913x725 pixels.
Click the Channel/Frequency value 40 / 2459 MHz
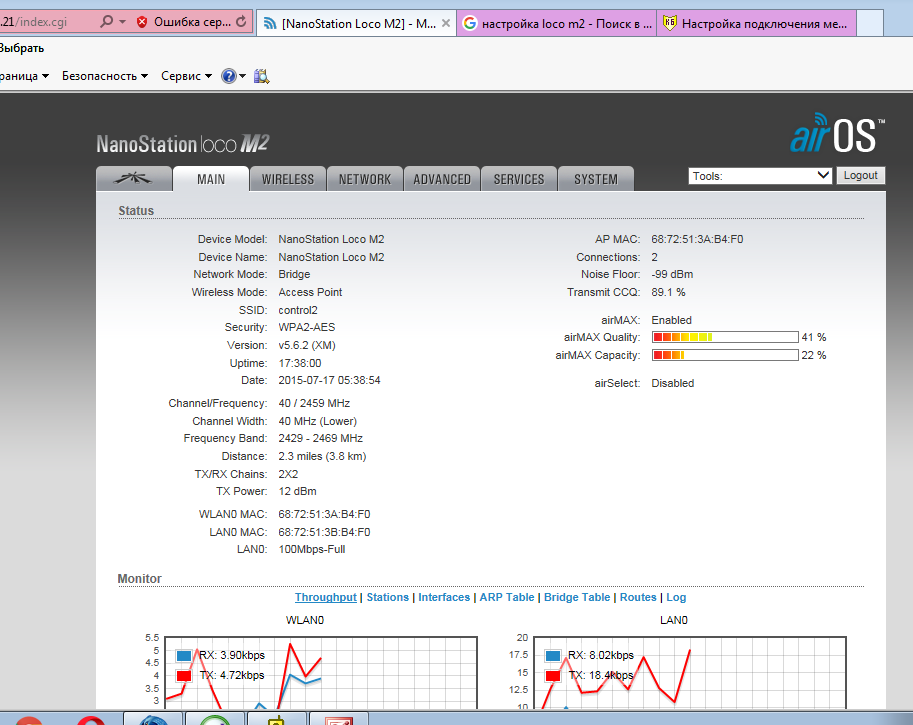point(314,404)
